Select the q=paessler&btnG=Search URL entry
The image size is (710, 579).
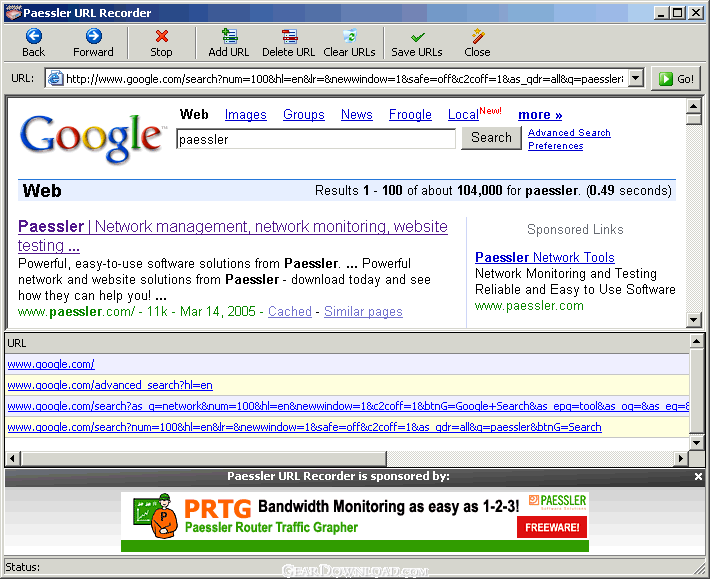(304, 427)
